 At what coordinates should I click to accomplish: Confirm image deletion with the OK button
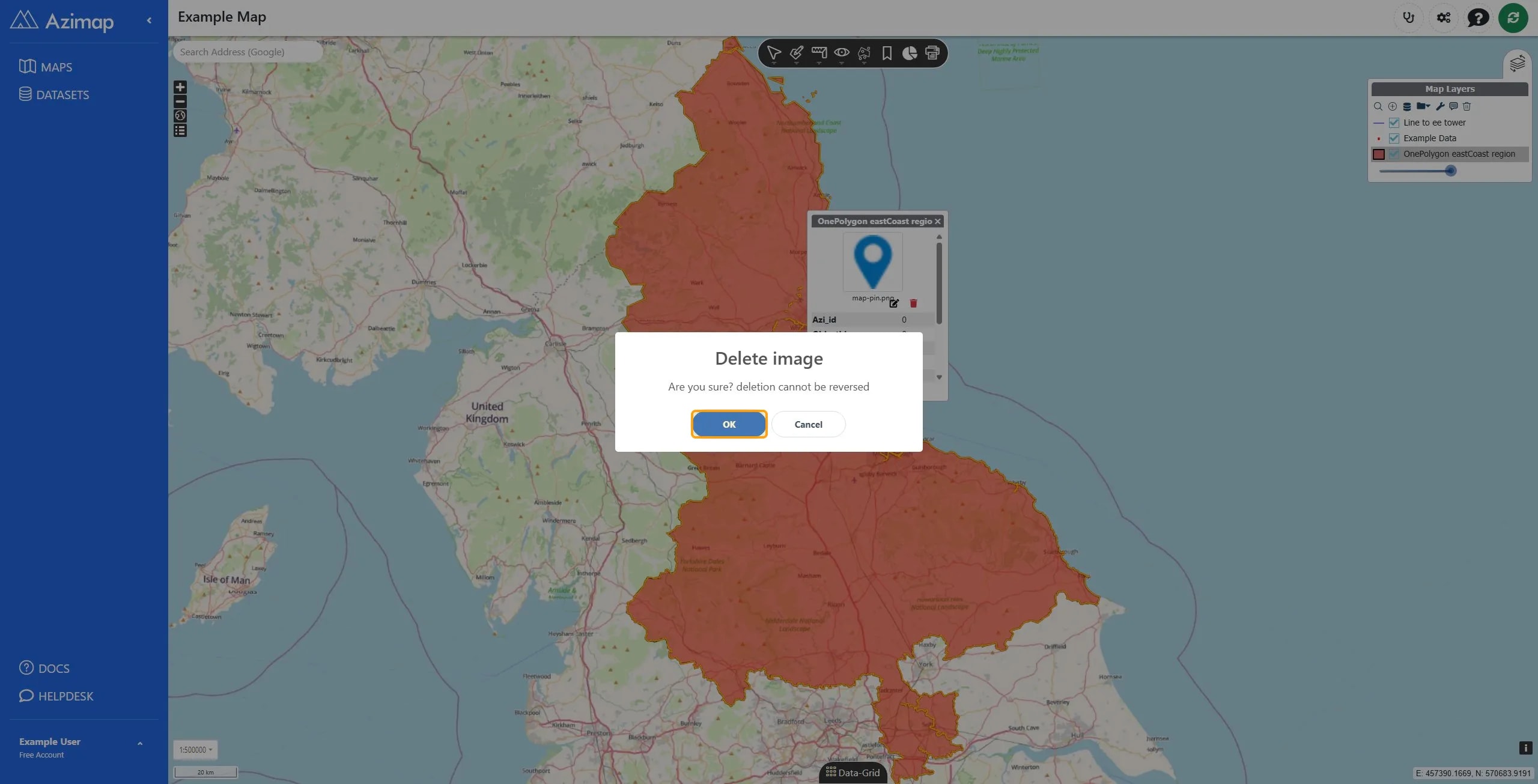[x=729, y=424]
